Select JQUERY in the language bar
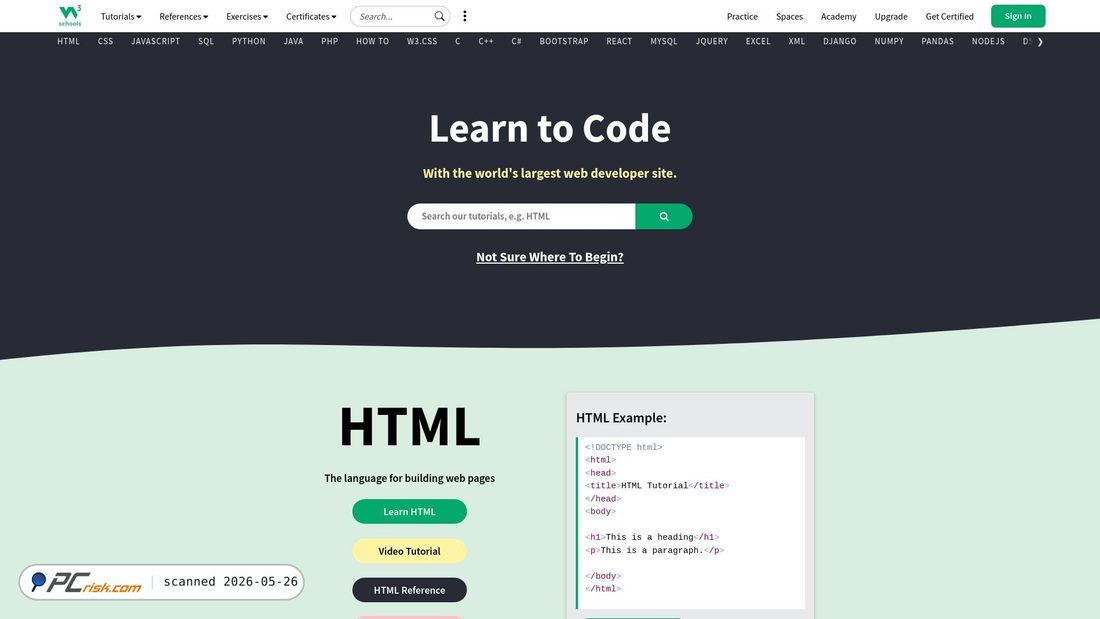The height and width of the screenshot is (619, 1100). (x=712, y=41)
